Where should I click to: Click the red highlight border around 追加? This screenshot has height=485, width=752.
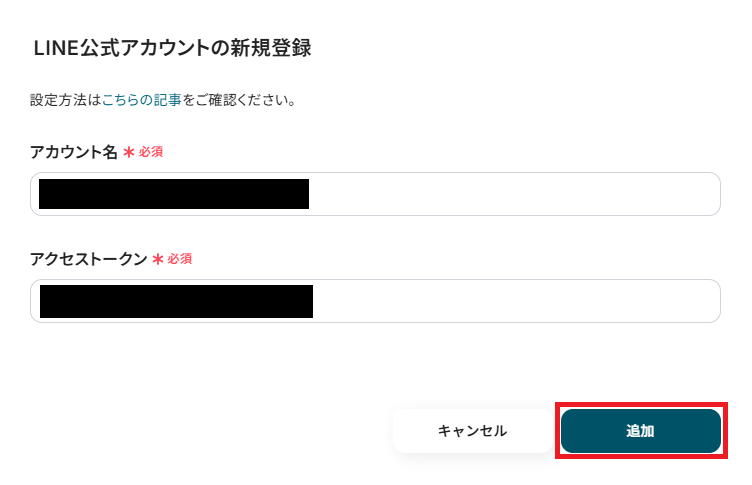tap(641, 404)
